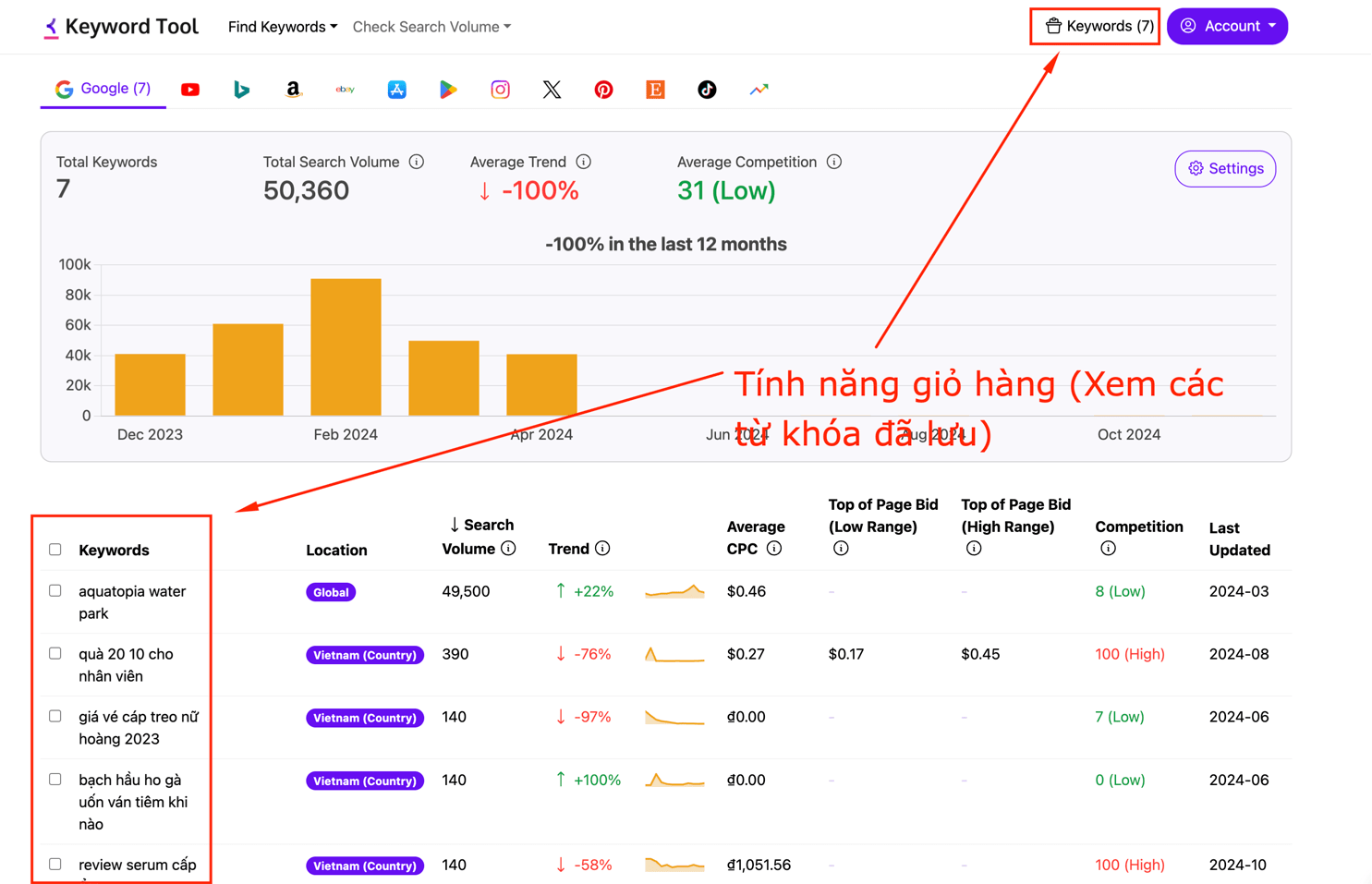Click info icon beside Average CPC column
Image resolution: width=1372 pixels, height=884 pixels.
pos(774,549)
